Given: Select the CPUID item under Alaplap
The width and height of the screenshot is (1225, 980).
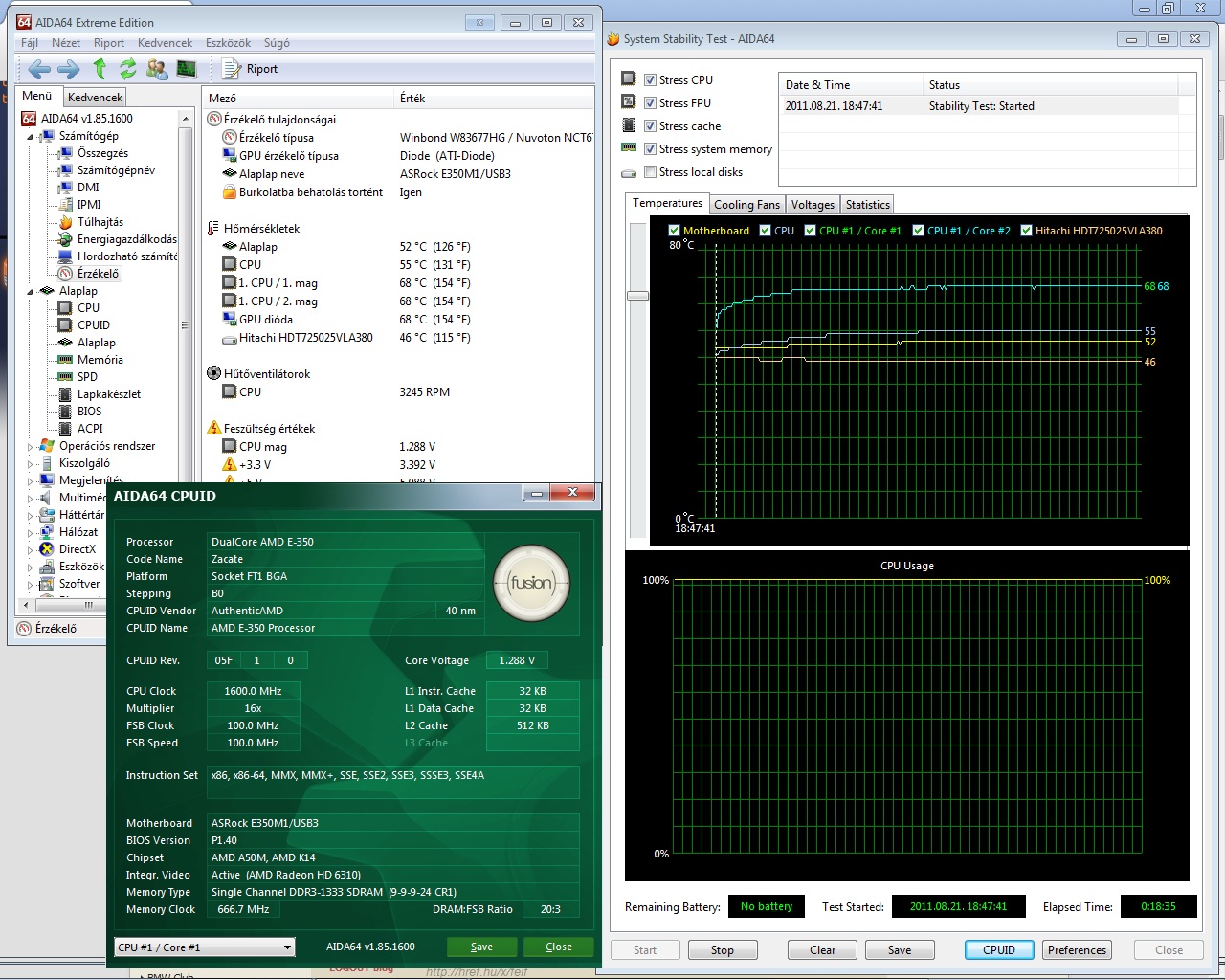Looking at the screenshot, I should pos(94,325).
